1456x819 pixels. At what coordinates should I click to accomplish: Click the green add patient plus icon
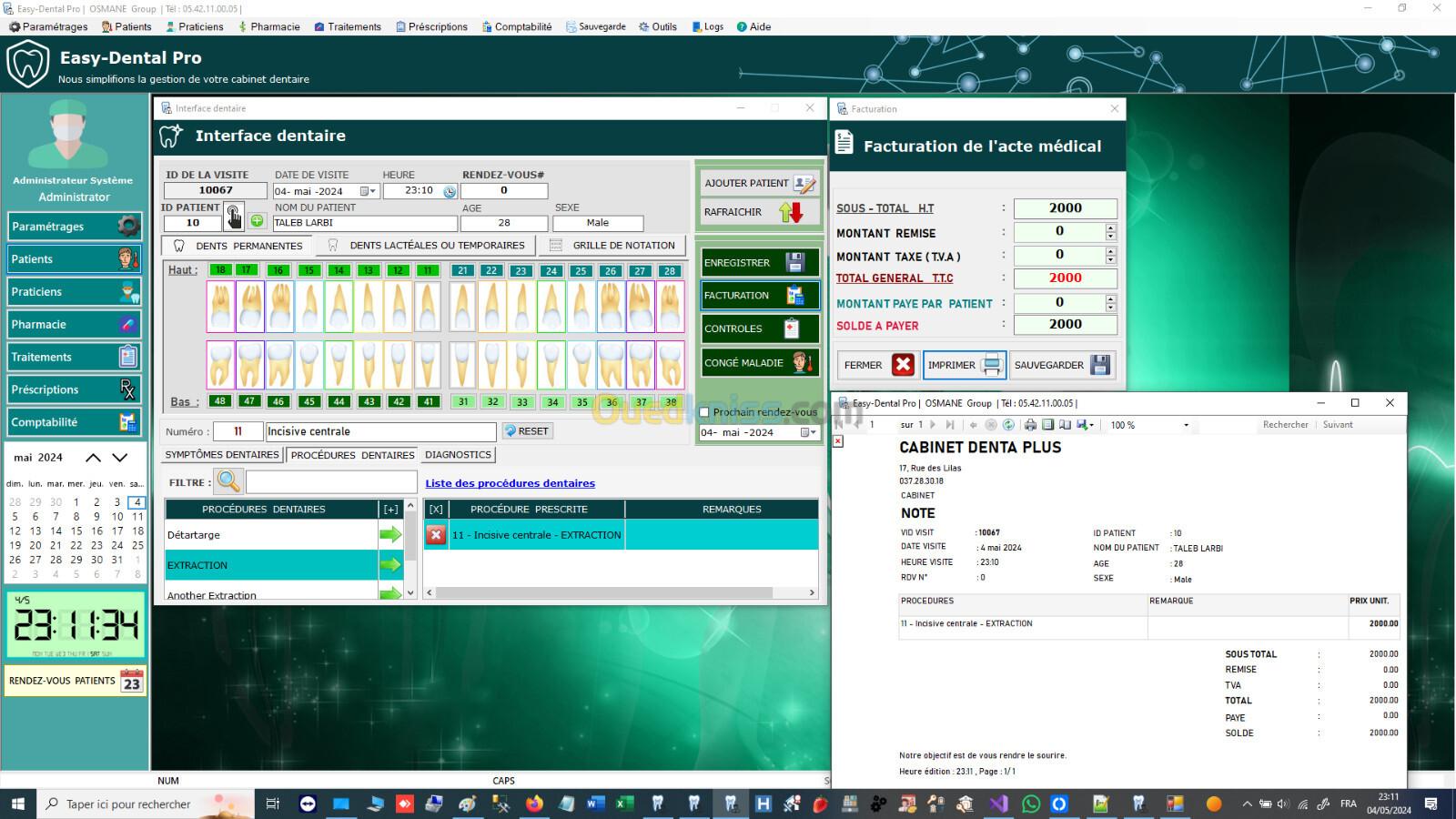pyautogui.click(x=258, y=221)
